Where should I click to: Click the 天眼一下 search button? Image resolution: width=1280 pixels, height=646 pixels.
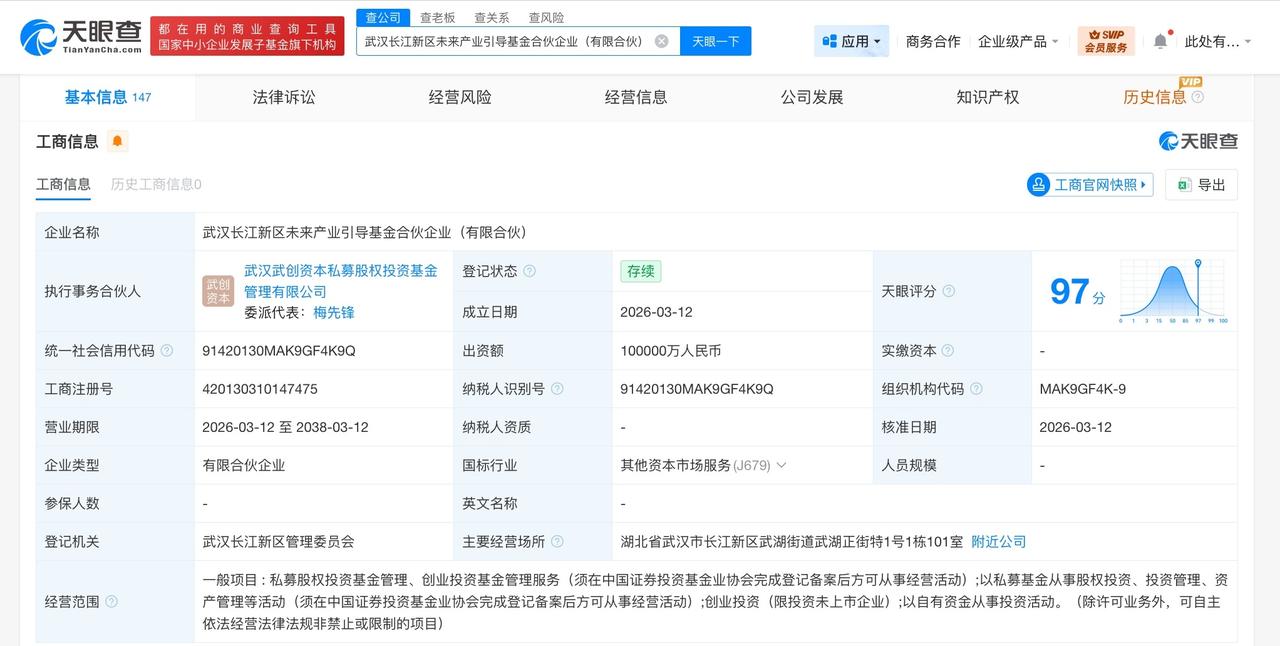[716, 41]
